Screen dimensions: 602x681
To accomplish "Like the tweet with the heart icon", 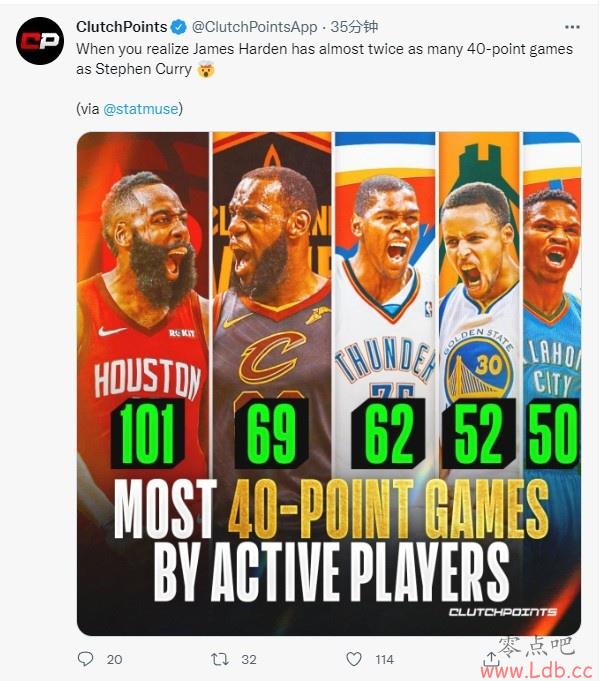I will point(354,659).
